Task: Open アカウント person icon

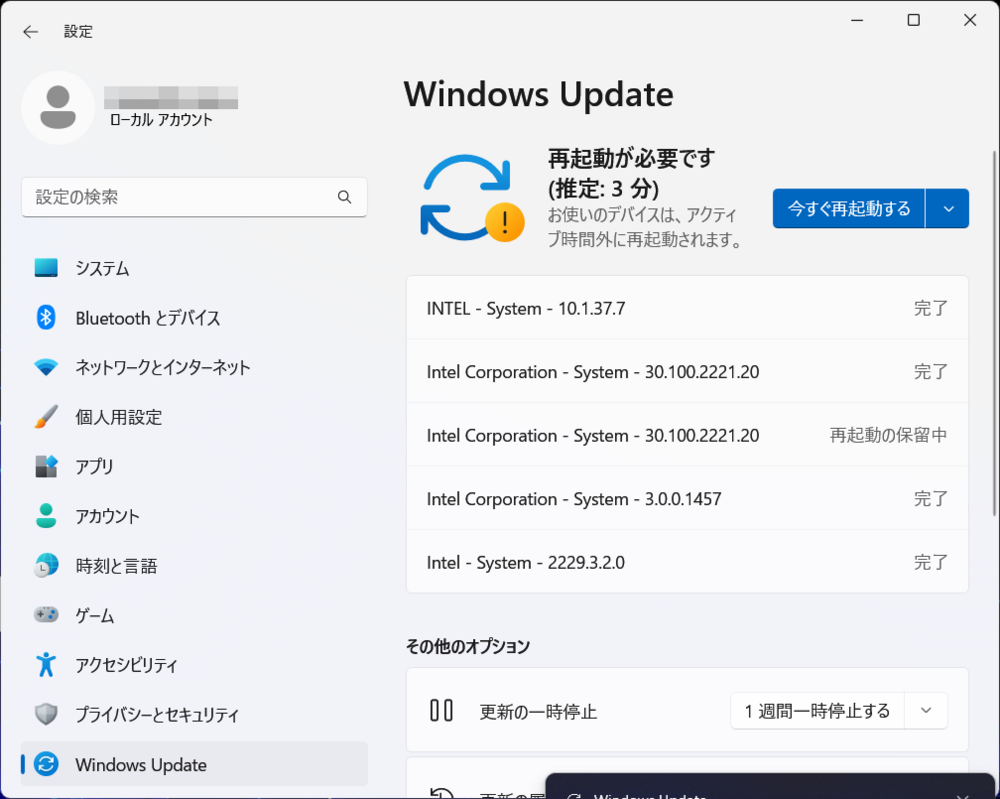Action: tap(46, 516)
